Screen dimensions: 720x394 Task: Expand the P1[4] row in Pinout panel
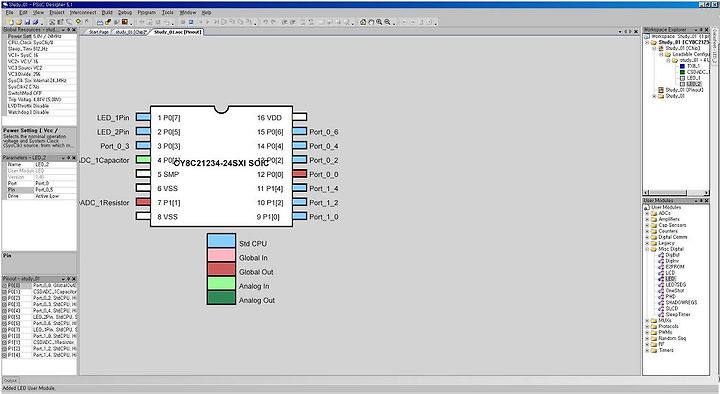[x=5, y=355]
